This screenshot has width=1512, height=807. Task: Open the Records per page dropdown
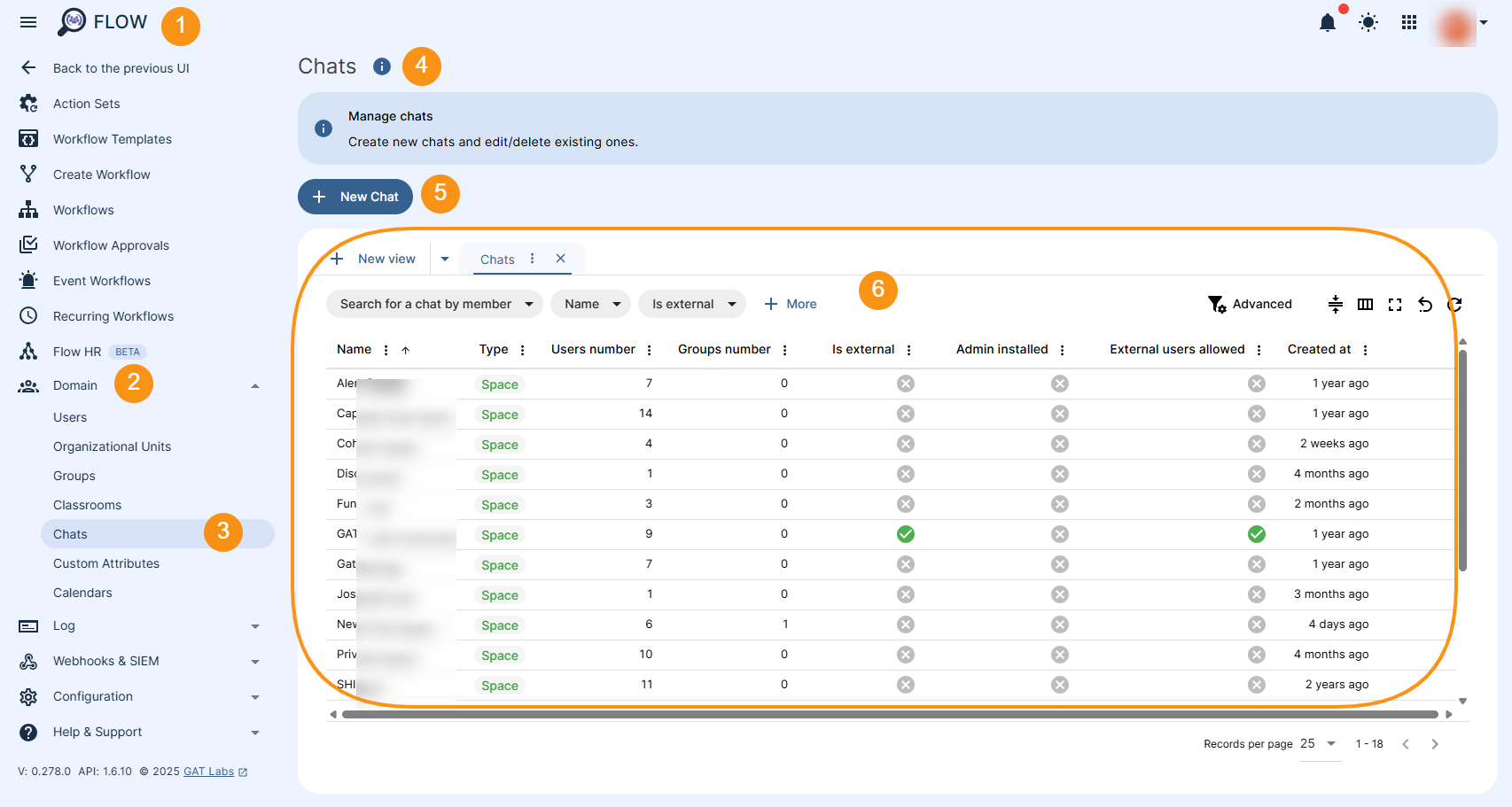tap(1317, 744)
